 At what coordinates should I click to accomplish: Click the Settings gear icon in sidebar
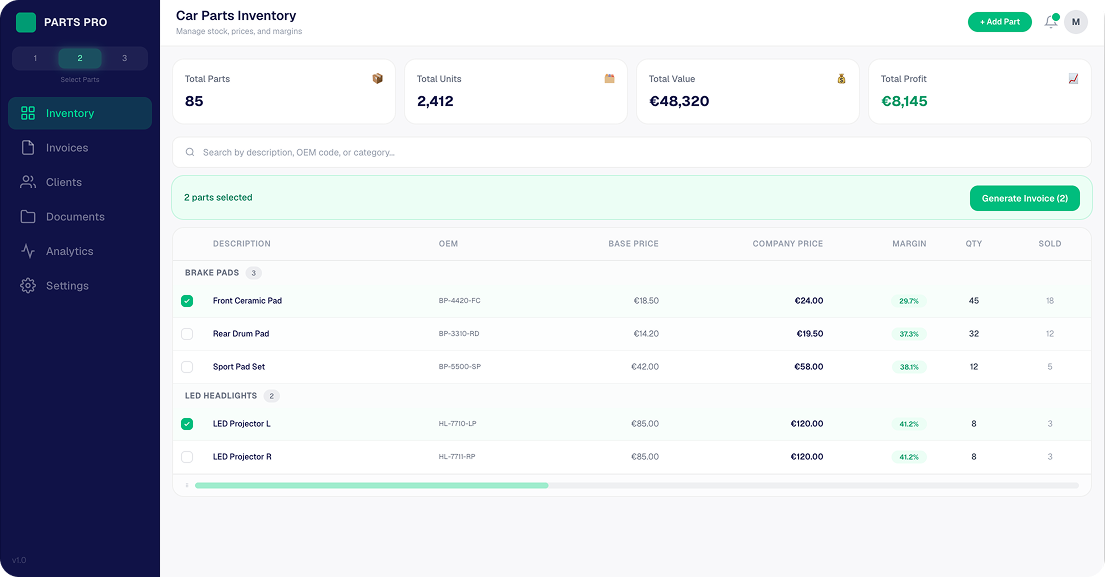(x=28, y=286)
